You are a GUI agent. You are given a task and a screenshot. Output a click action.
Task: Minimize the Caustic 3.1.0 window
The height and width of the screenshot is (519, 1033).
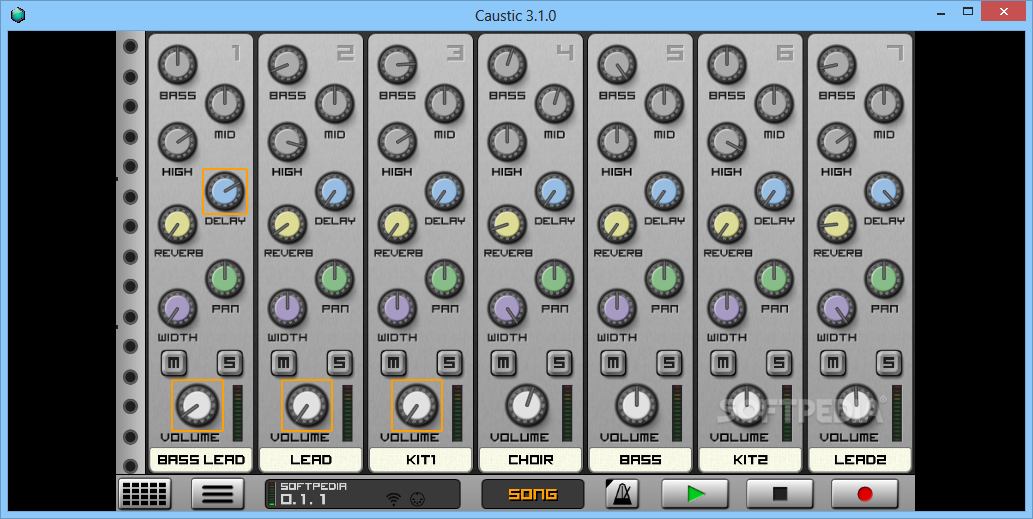[x=939, y=11]
